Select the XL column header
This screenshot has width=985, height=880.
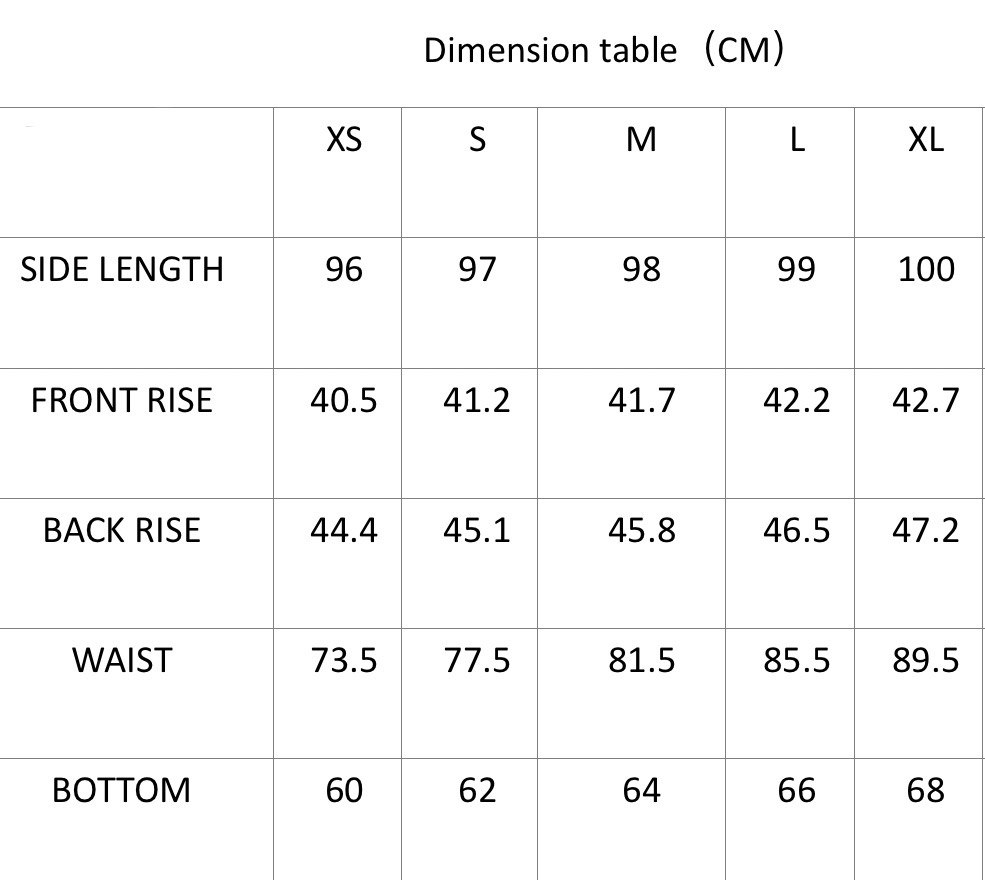[925, 140]
